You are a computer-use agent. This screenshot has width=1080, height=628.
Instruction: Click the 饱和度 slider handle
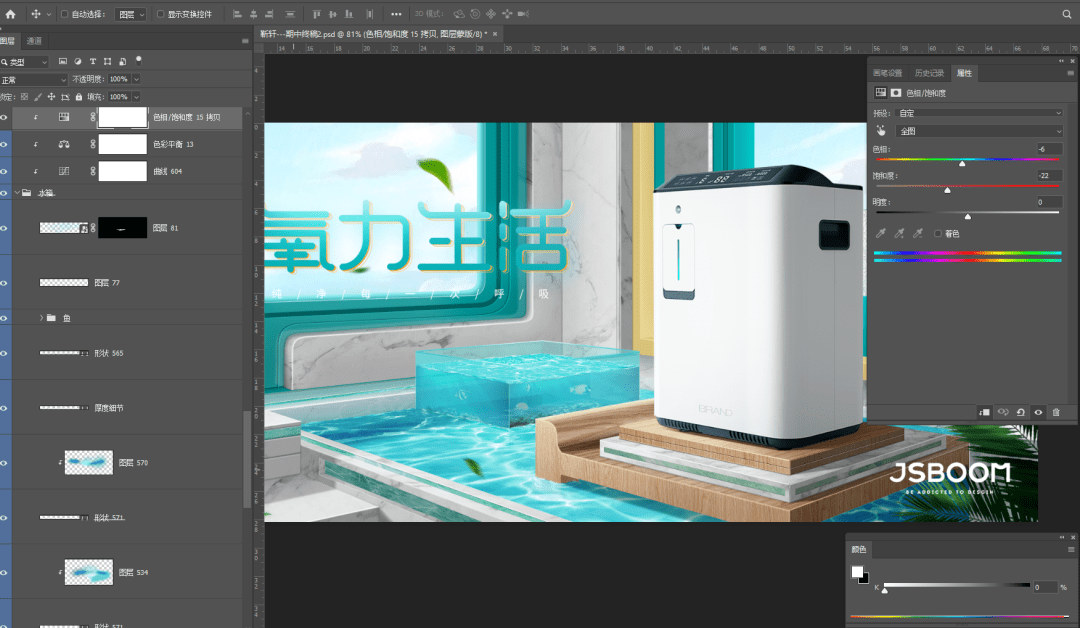click(x=947, y=190)
